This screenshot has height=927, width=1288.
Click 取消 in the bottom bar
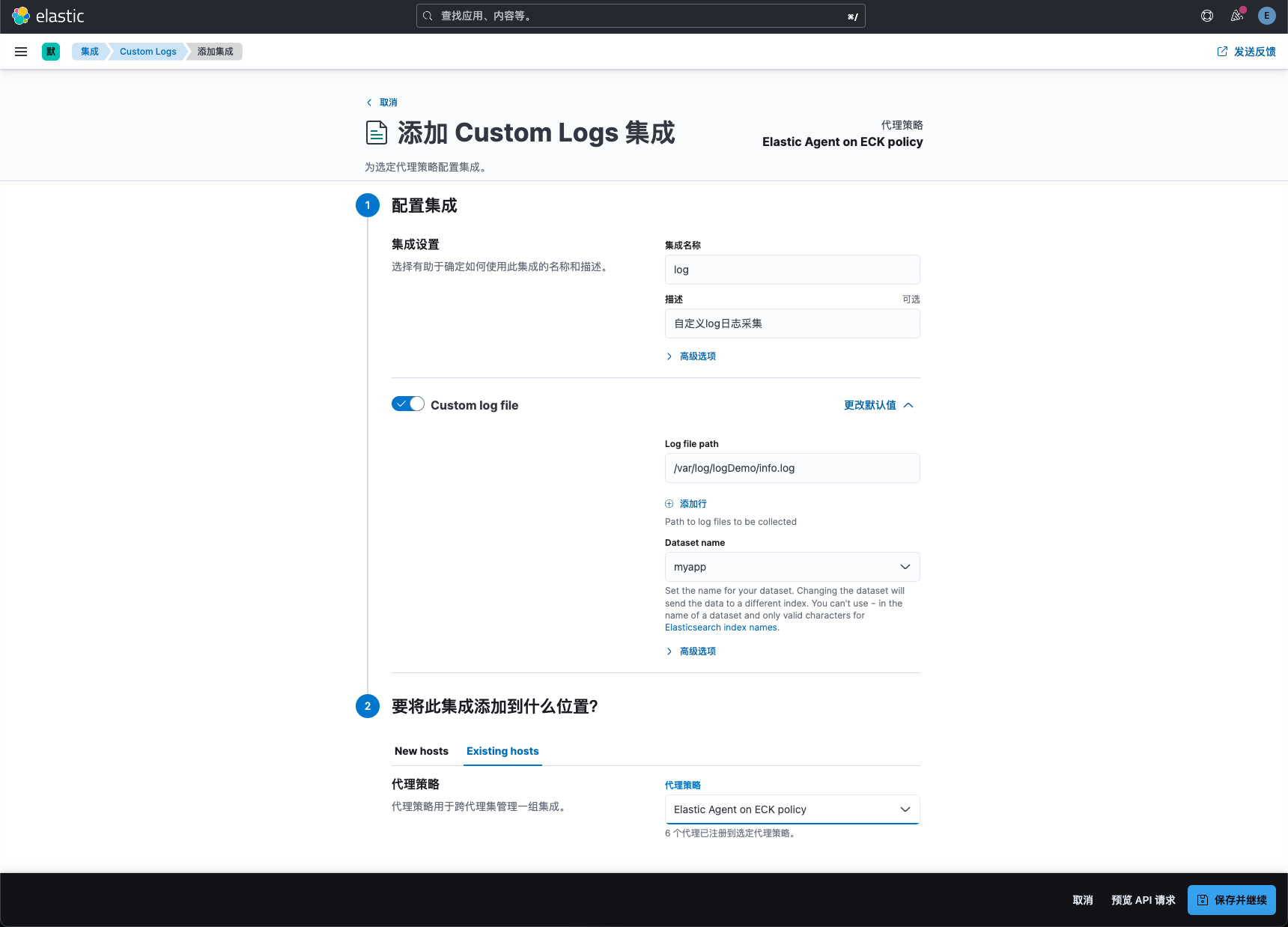1083,900
